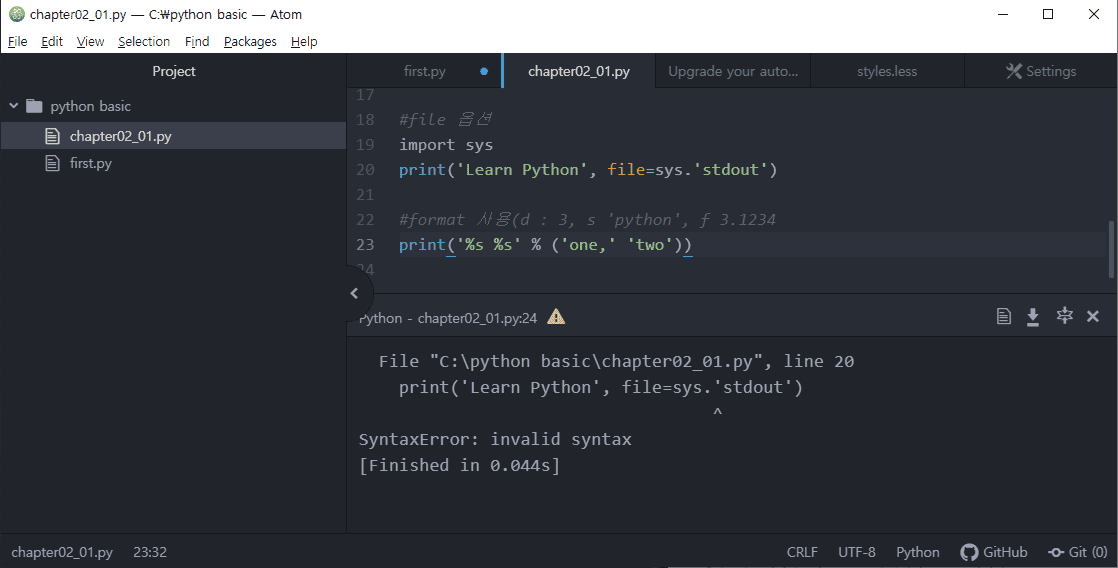Viewport: 1118px width, 568px height.
Task: Change the UTF-8 encoding selector
Action: point(856,552)
